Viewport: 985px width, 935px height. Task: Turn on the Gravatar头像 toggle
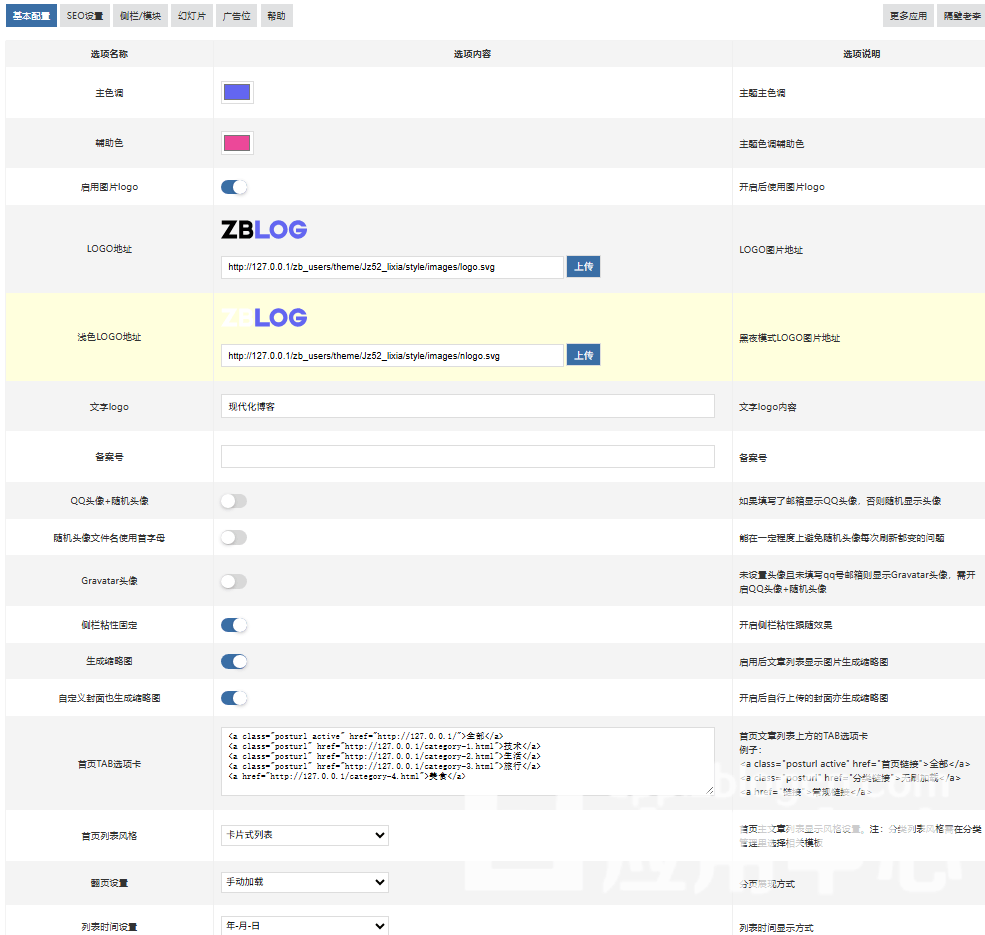tap(234, 581)
